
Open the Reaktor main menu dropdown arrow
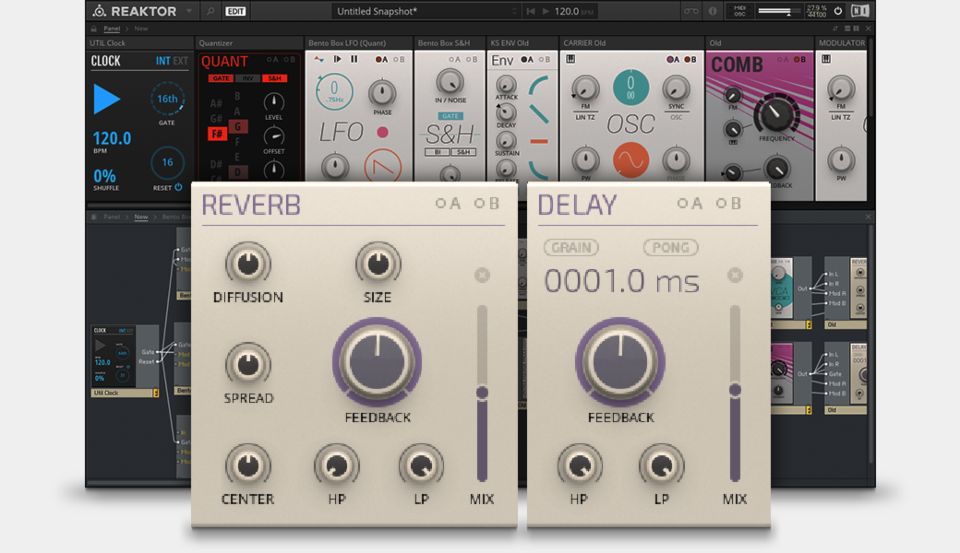coord(186,11)
